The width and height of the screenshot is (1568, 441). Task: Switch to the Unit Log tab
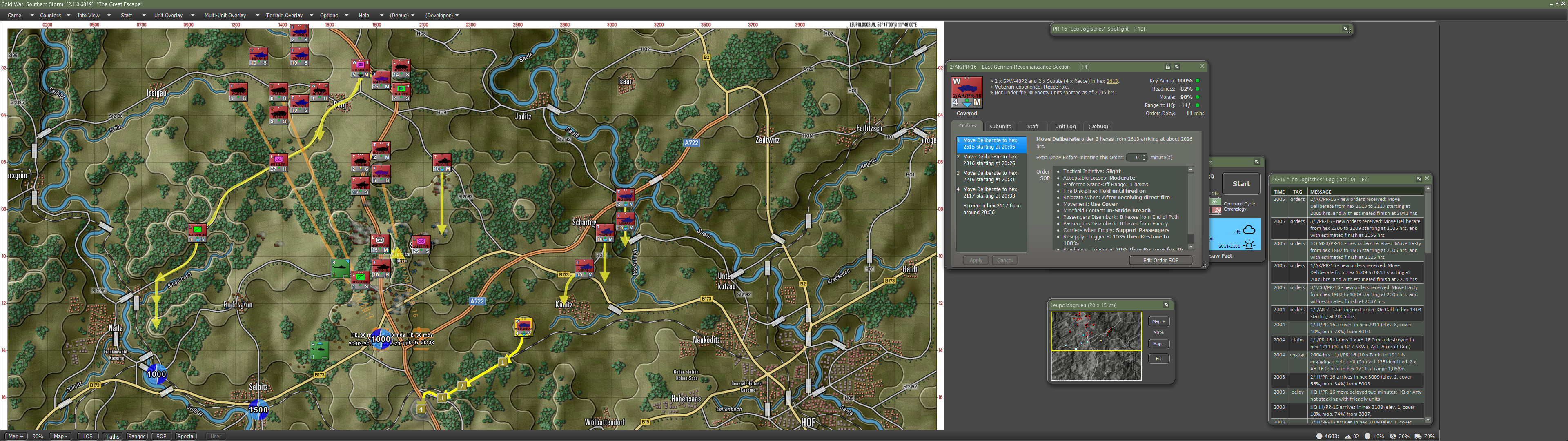click(1065, 126)
